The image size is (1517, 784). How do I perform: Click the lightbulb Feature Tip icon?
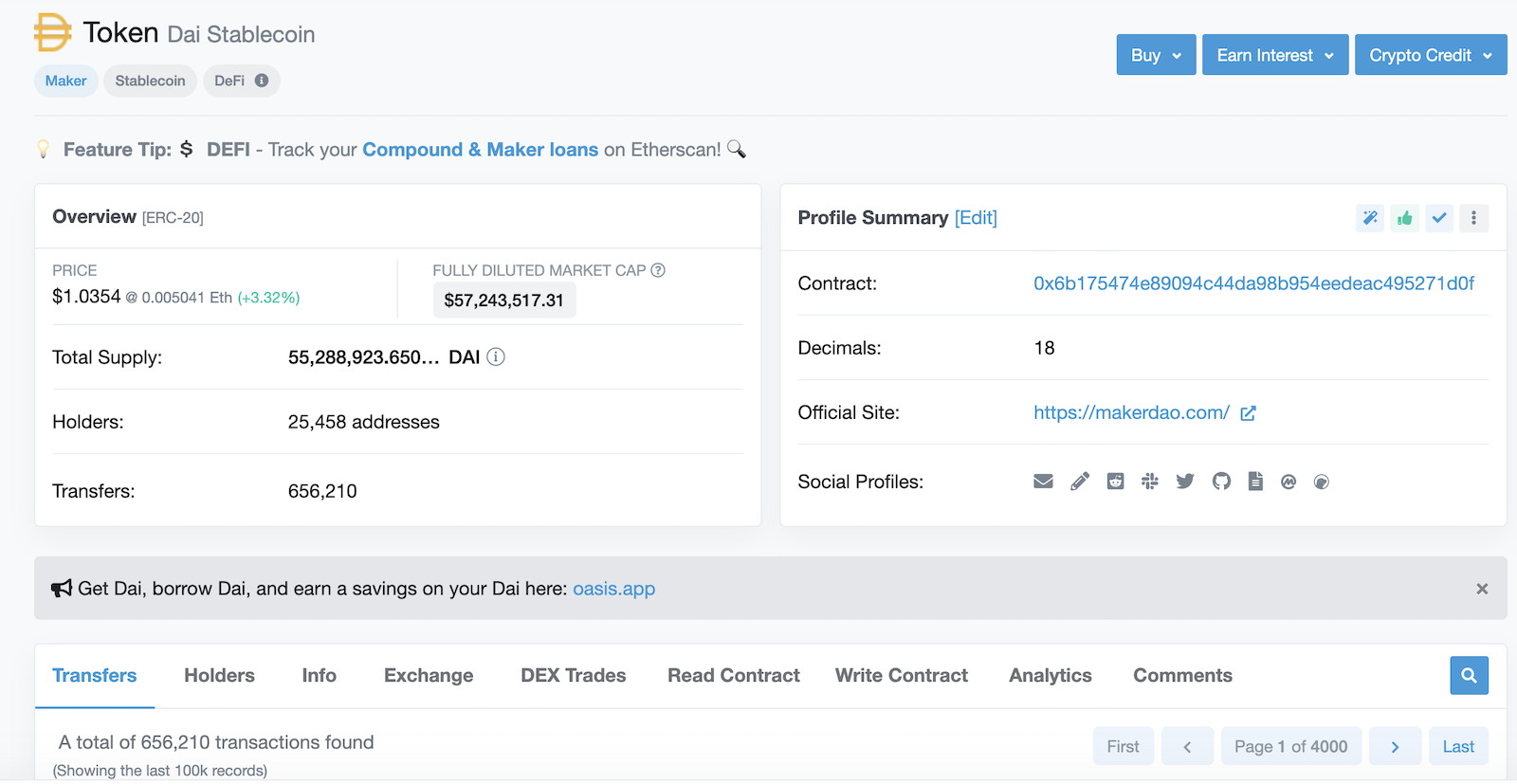tap(43, 149)
